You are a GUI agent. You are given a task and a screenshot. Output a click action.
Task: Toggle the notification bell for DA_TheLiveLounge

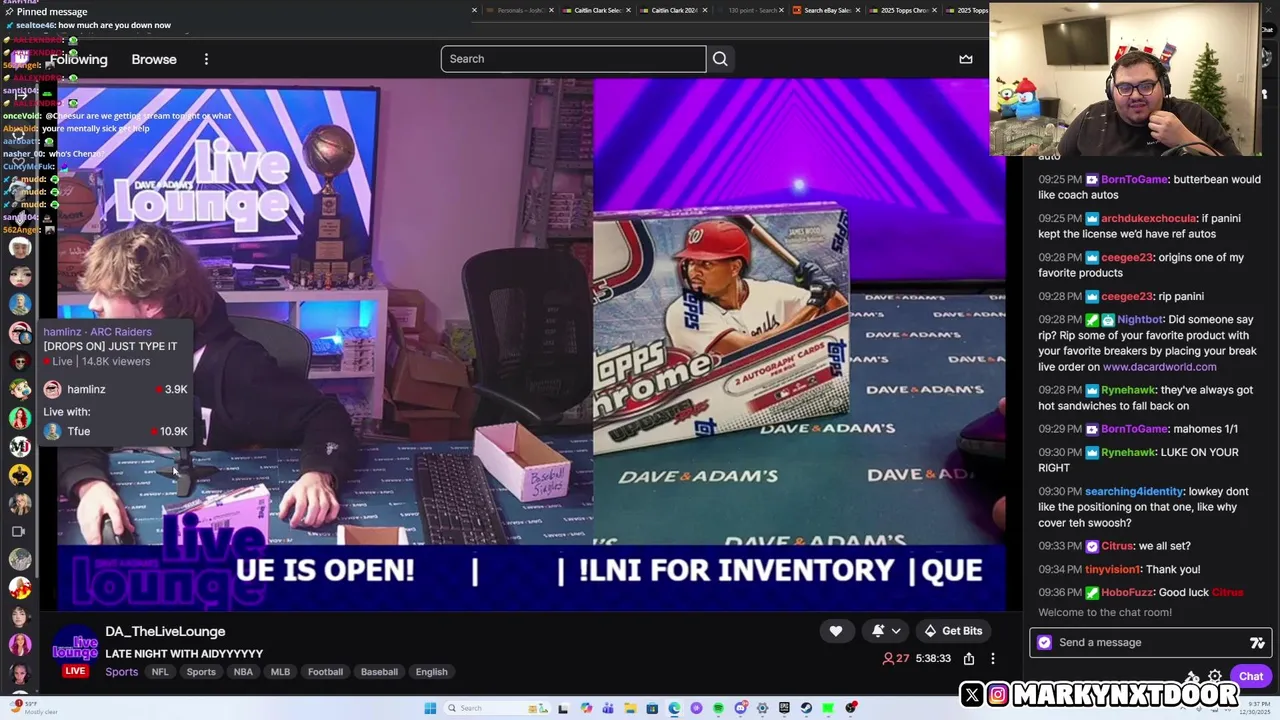coord(878,631)
